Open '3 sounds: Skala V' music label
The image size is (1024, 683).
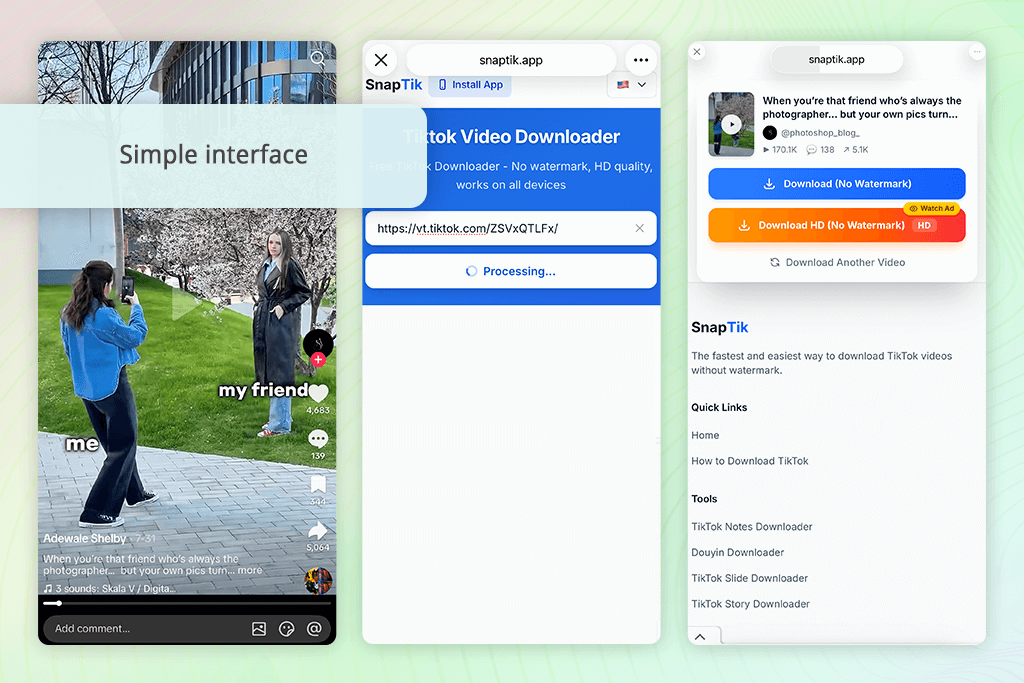click(x=110, y=588)
